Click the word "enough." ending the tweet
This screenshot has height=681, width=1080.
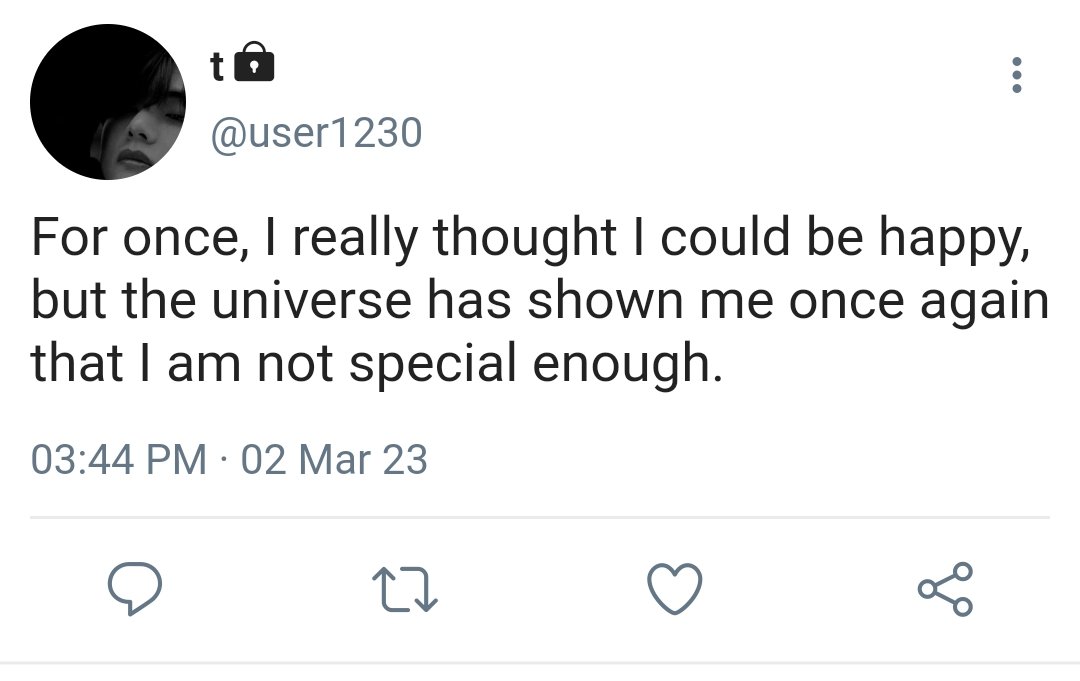(627, 366)
